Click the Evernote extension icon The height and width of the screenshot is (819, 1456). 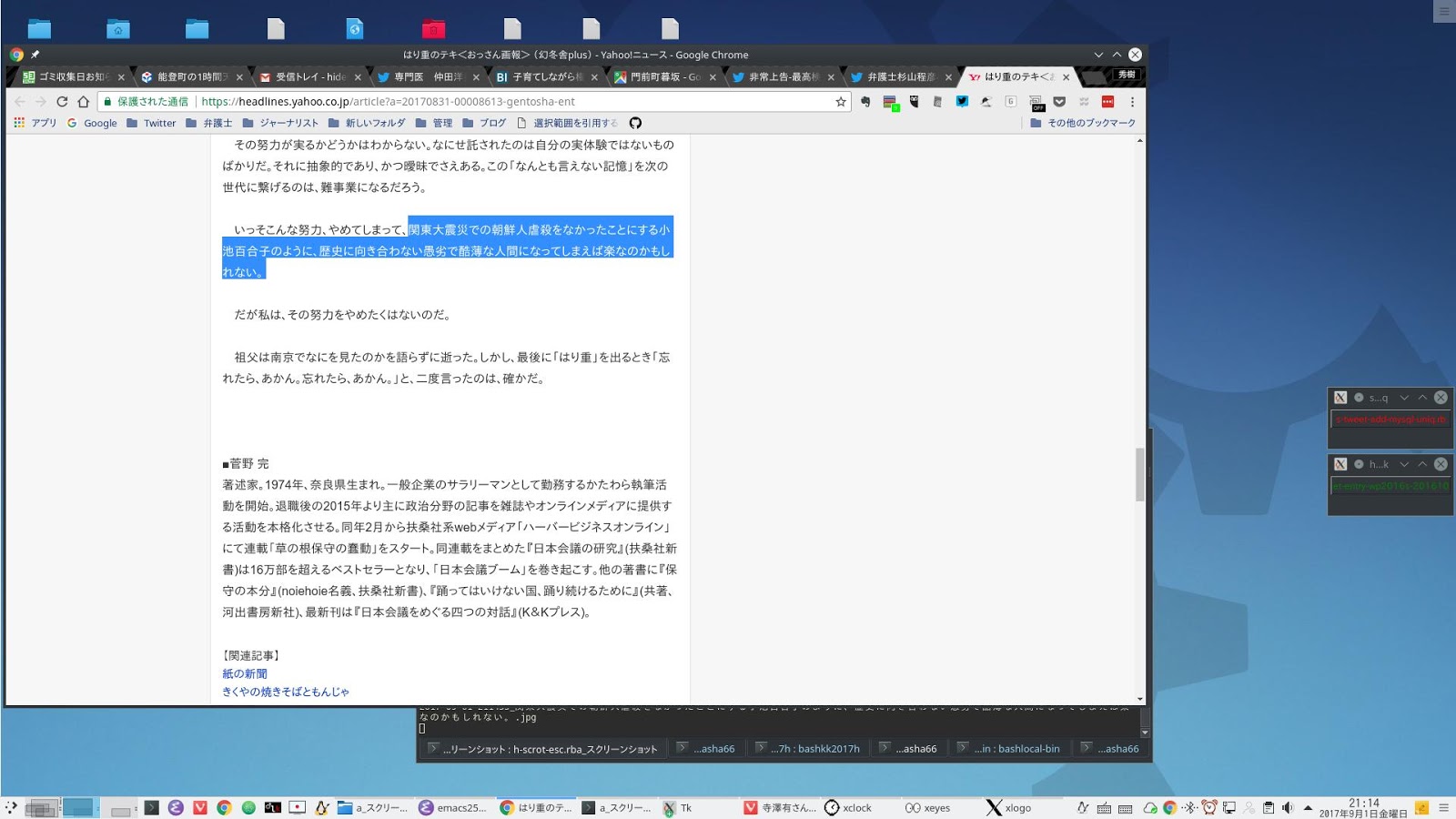pyautogui.click(x=865, y=102)
